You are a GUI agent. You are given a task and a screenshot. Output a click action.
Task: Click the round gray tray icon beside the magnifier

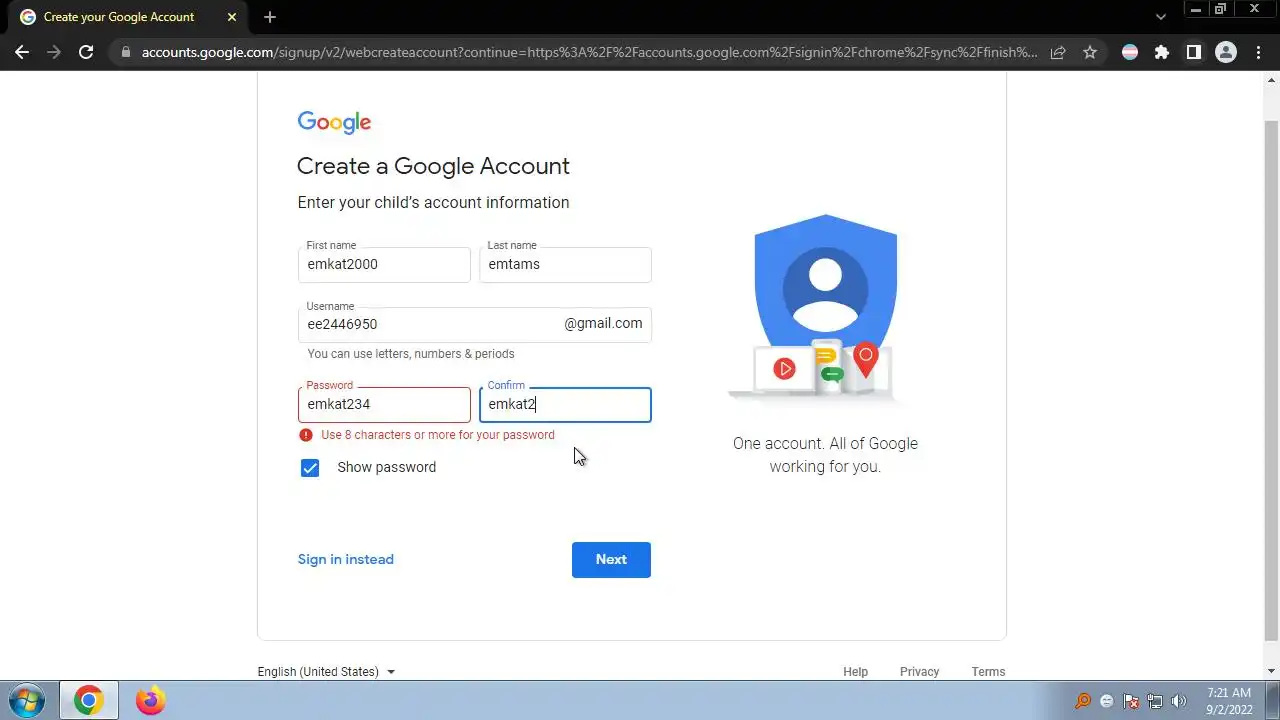click(1106, 701)
